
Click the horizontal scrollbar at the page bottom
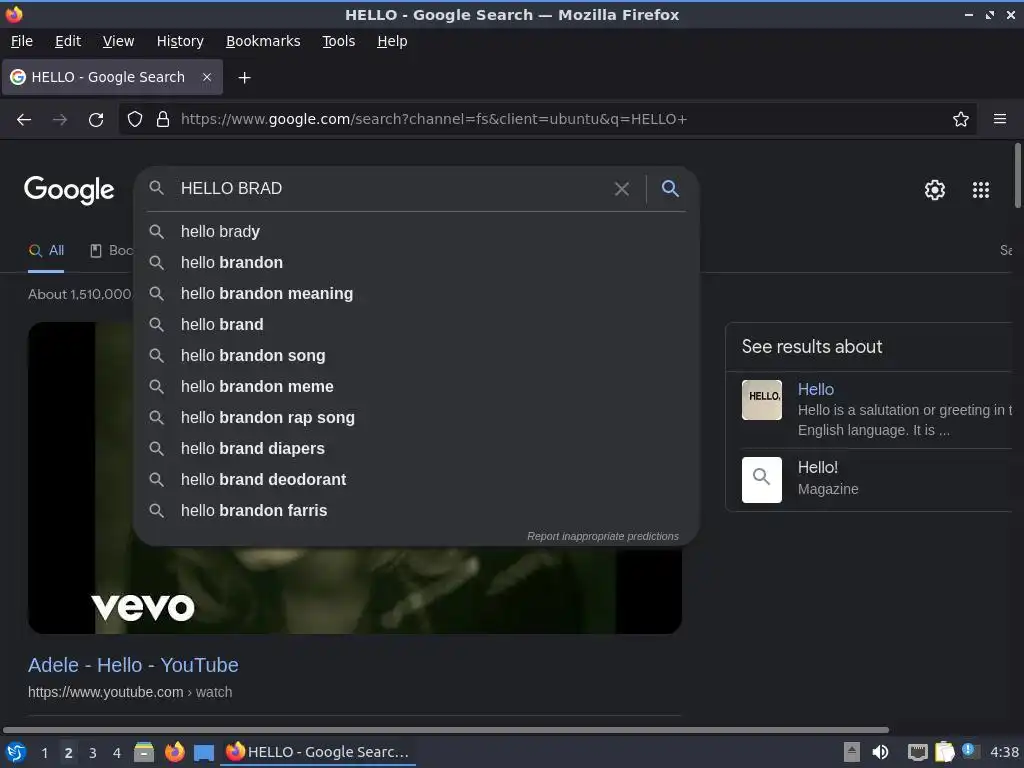445,729
